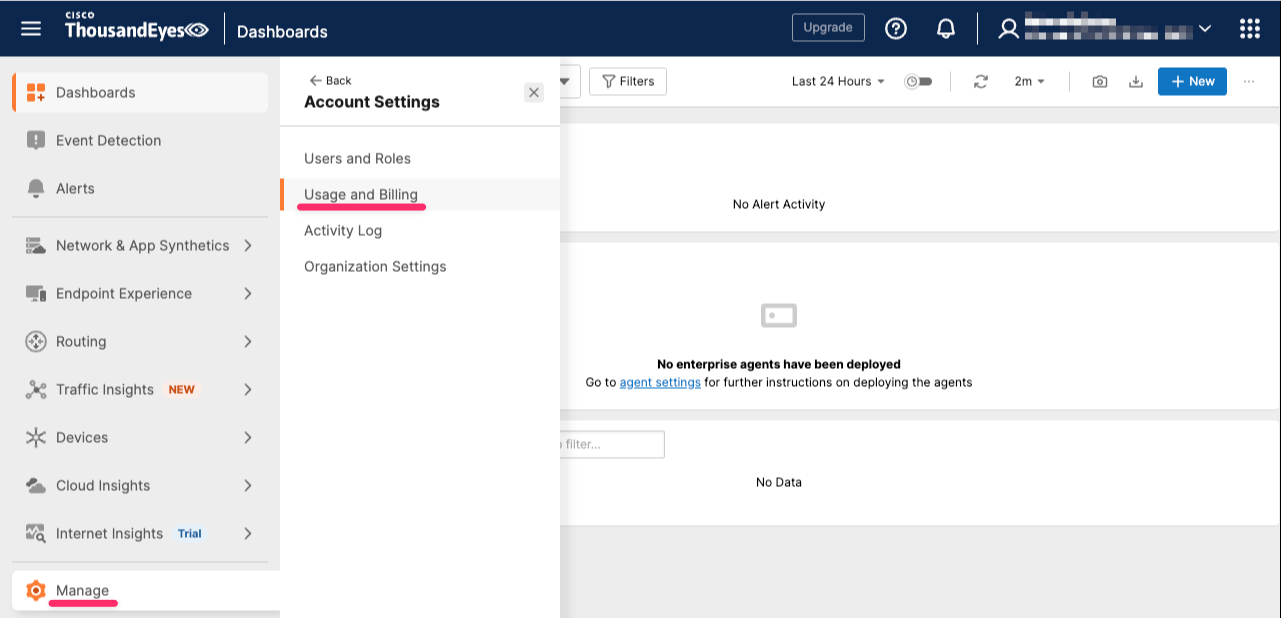Screen dimensions: 1281x618
Task: Click the No Data text
Action: click(x=779, y=483)
